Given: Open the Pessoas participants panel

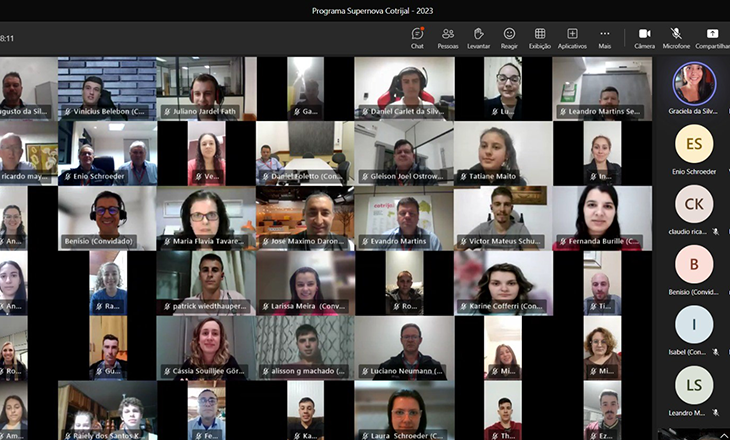Looking at the screenshot, I should click(448, 38).
